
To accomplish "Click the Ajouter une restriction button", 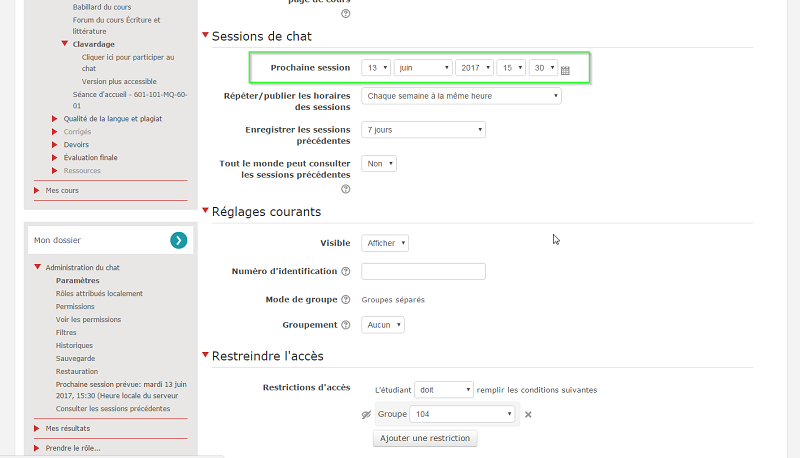I will coord(425,438).
